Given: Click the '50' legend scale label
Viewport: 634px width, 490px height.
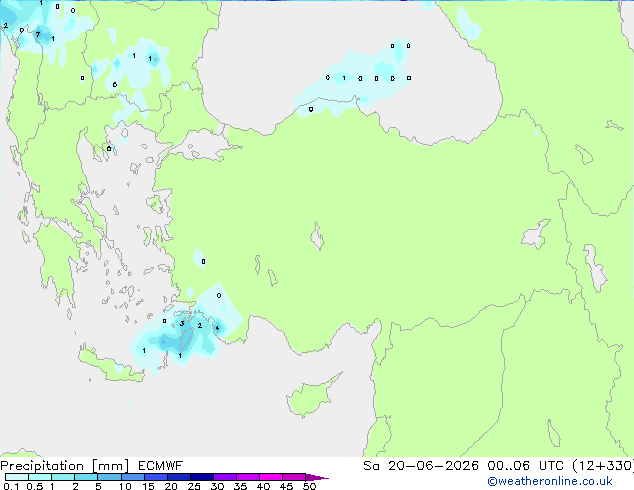Looking at the screenshot, I should [309, 486].
